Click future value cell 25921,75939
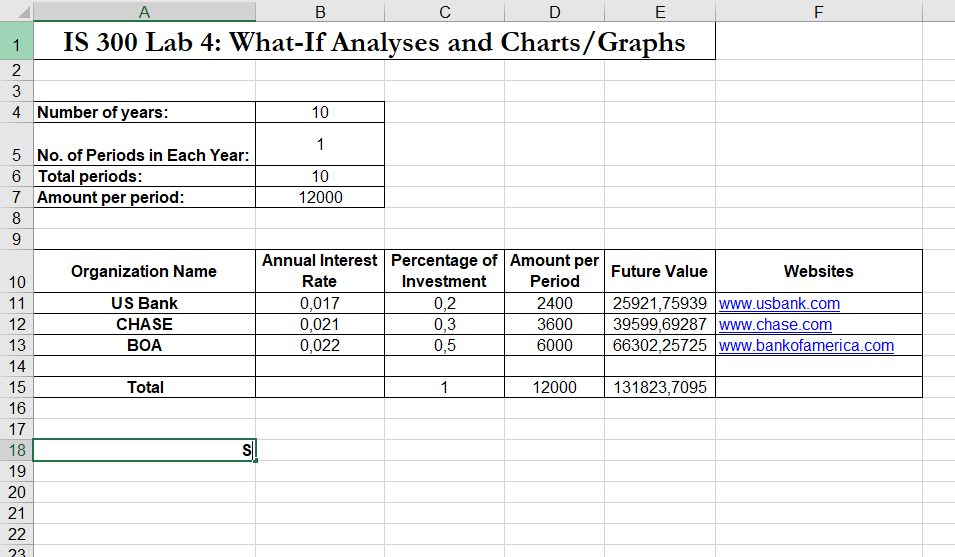 (660, 303)
